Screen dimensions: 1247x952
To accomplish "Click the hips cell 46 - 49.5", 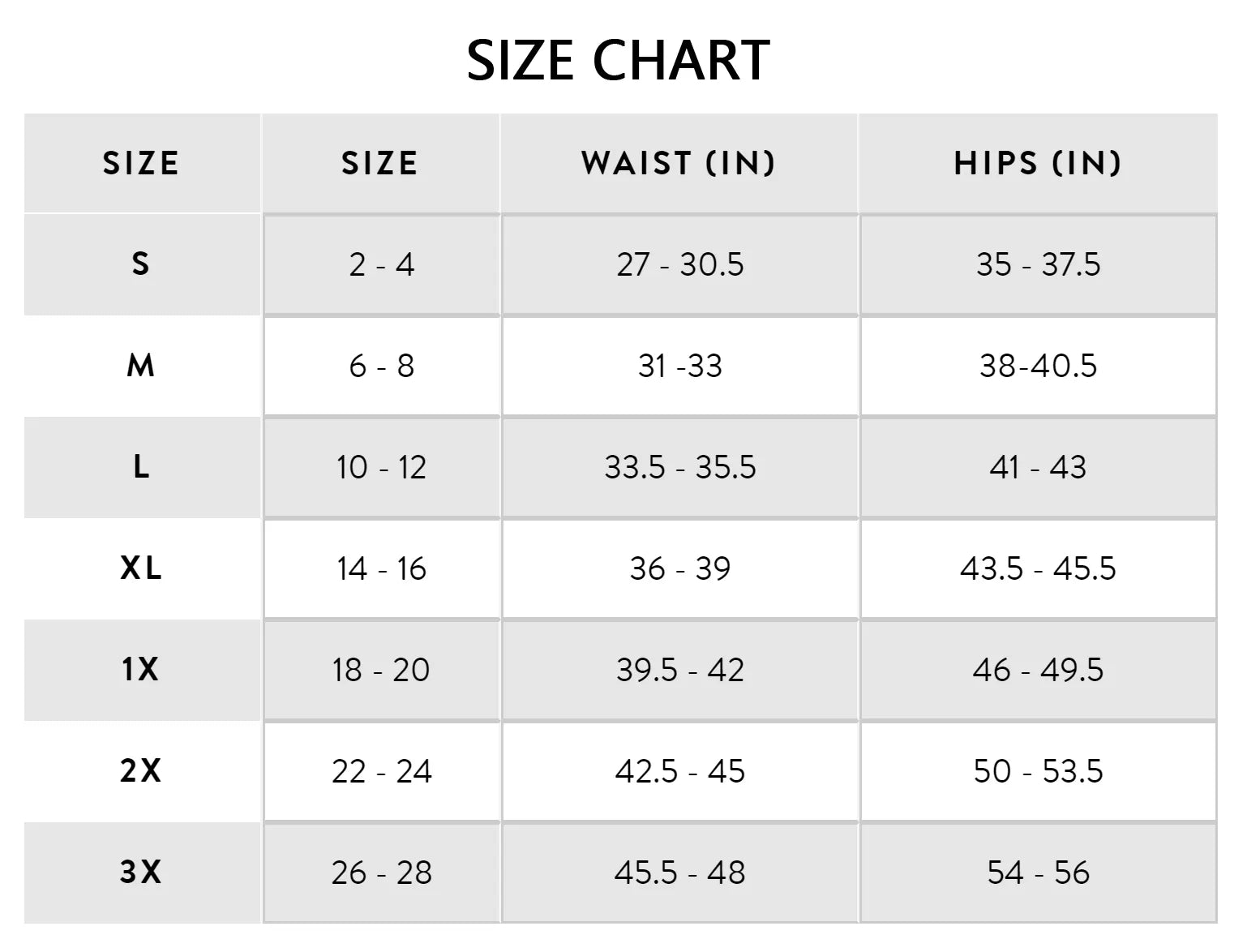I will (1038, 670).
